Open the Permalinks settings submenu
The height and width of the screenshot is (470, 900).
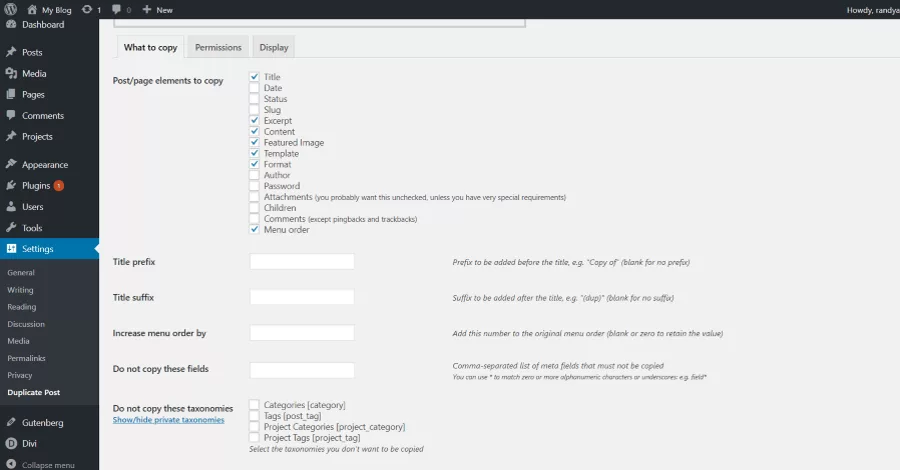point(26,358)
